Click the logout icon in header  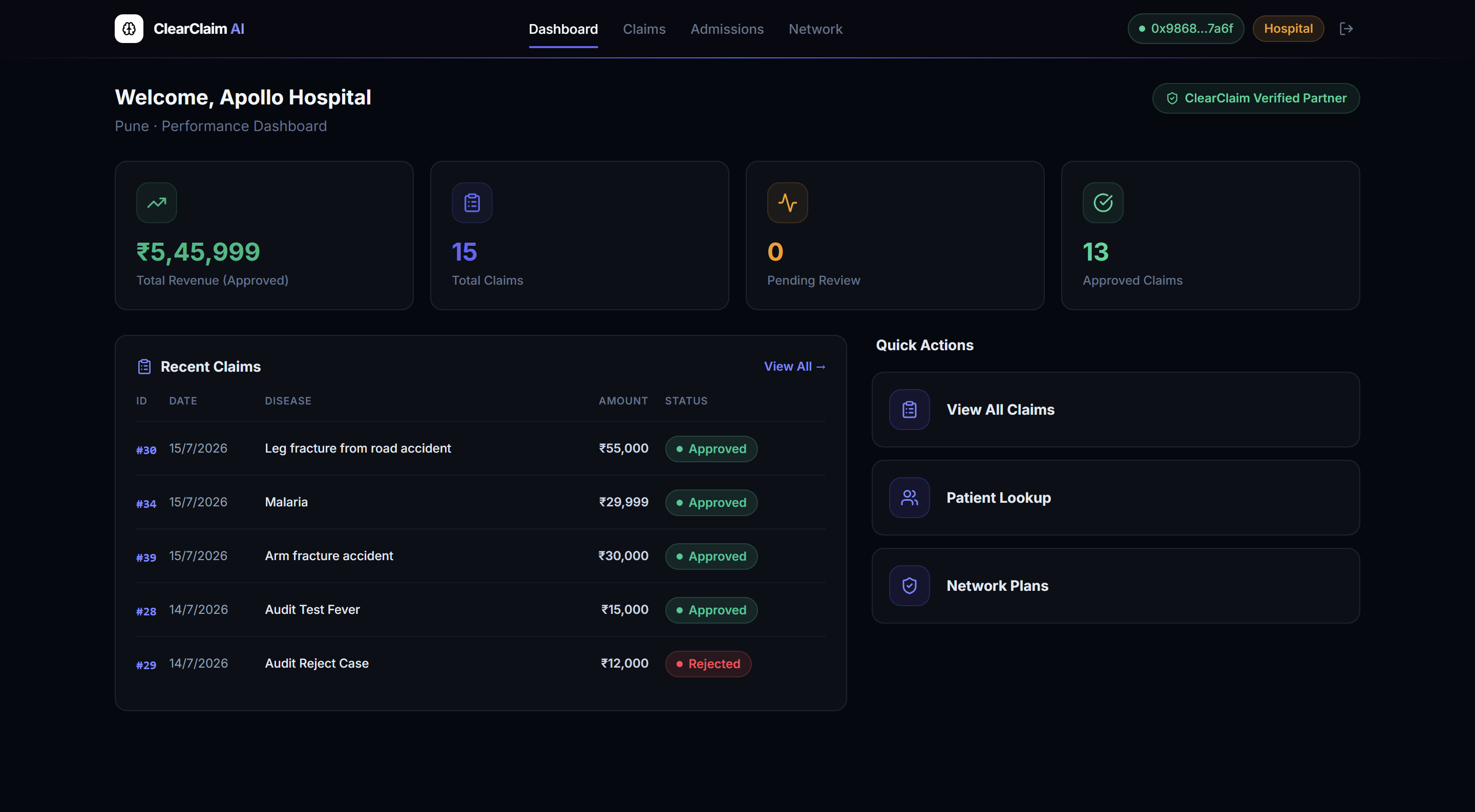(x=1346, y=29)
